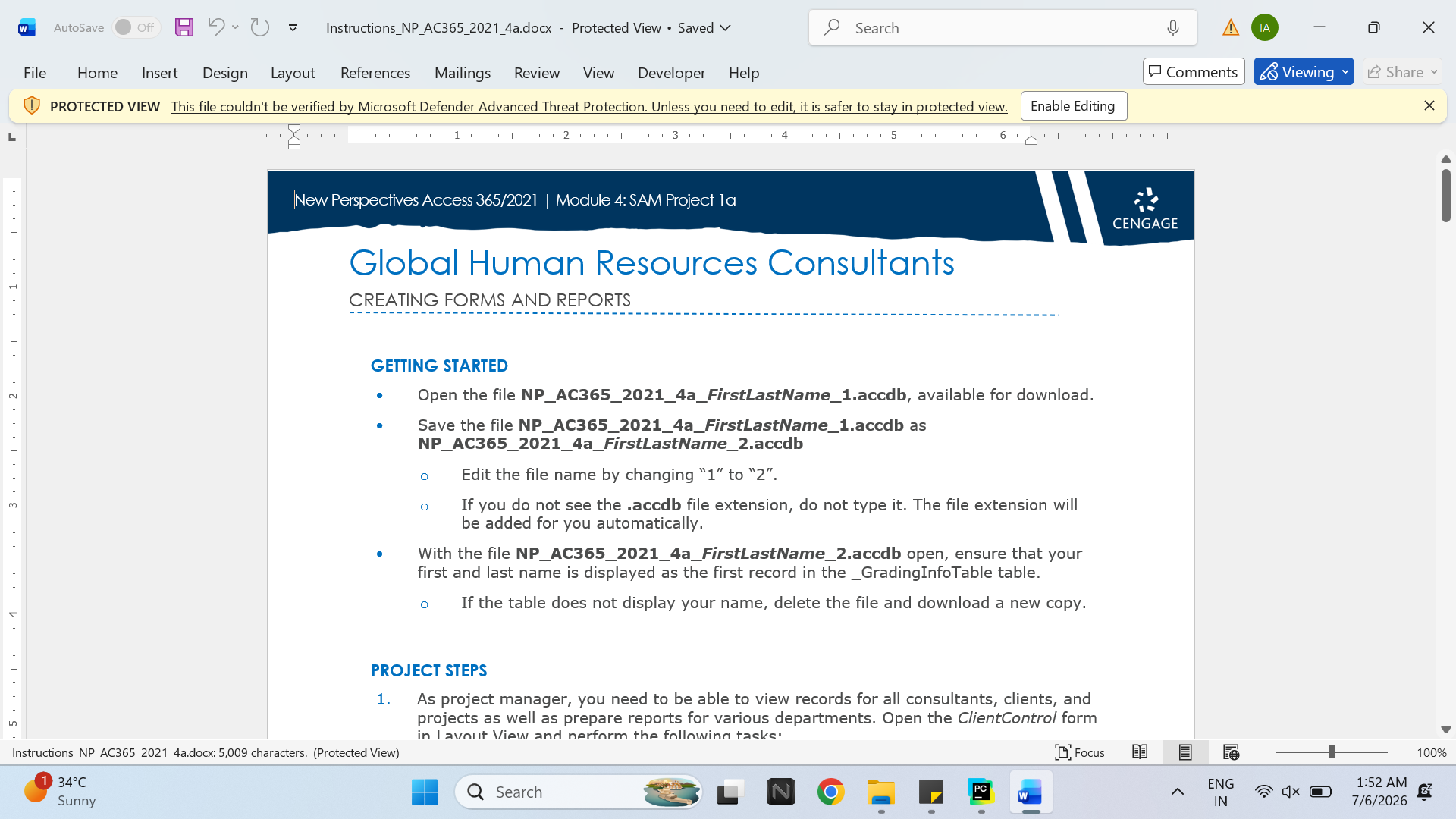Viewport: 1456px width, 819px height.
Task: Click the zoom slider handle
Action: [x=1331, y=752]
